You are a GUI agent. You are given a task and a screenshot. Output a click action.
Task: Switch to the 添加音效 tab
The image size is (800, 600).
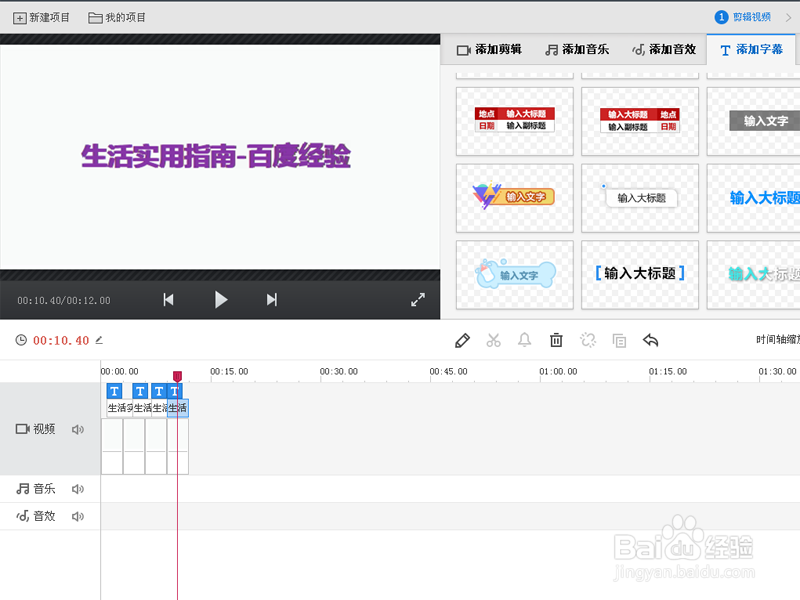pyautogui.click(x=664, y=49)
